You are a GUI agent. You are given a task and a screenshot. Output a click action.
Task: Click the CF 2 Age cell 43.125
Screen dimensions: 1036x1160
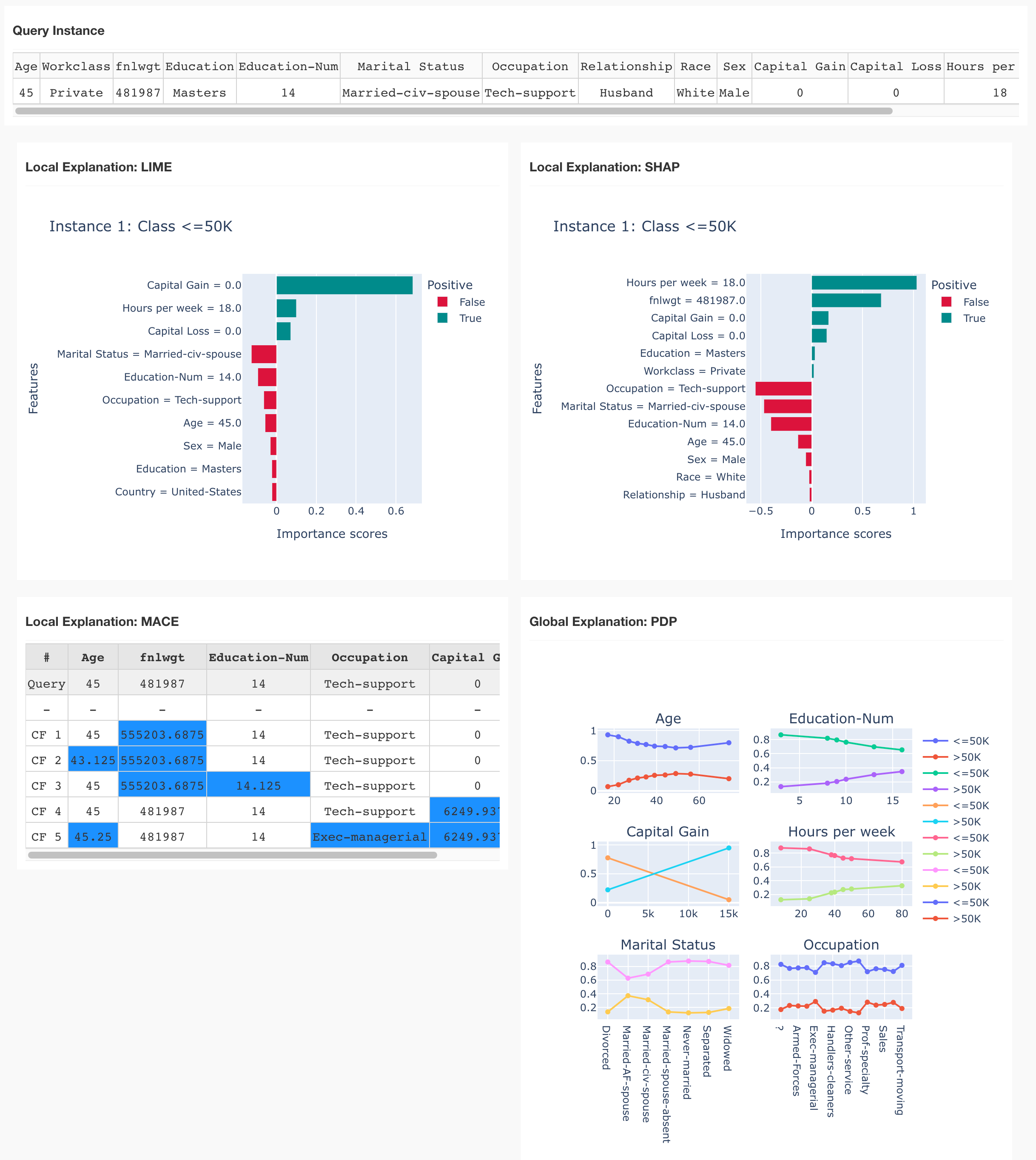(93, 760)
